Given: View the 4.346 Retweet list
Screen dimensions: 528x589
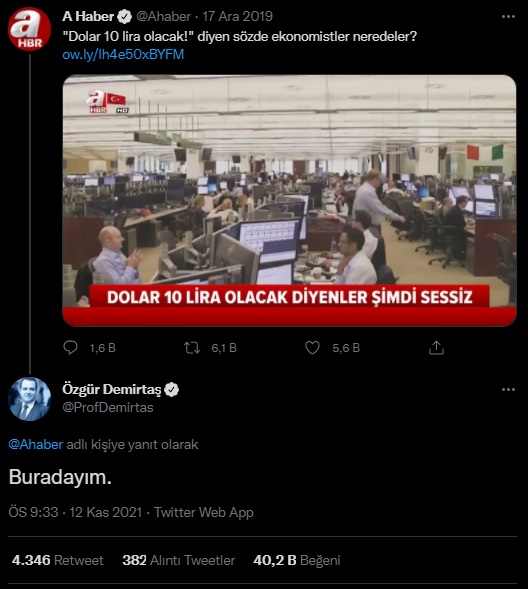Looking at the screenshot, I should 57,560.
